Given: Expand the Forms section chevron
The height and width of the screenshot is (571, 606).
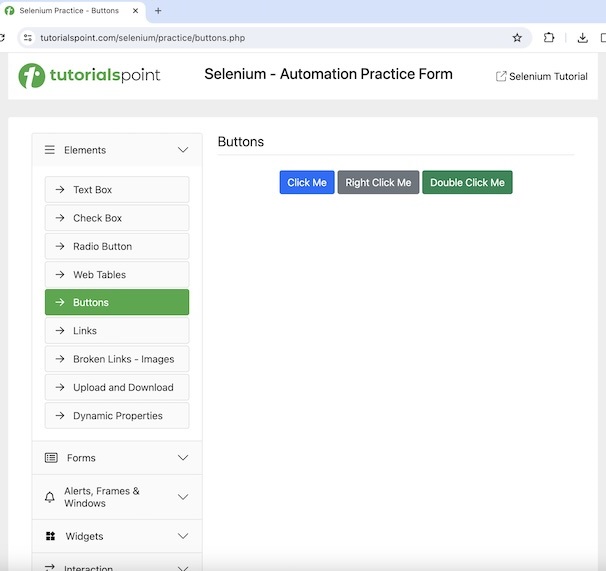Looking at the screenshot, I should tap(183, 458).
